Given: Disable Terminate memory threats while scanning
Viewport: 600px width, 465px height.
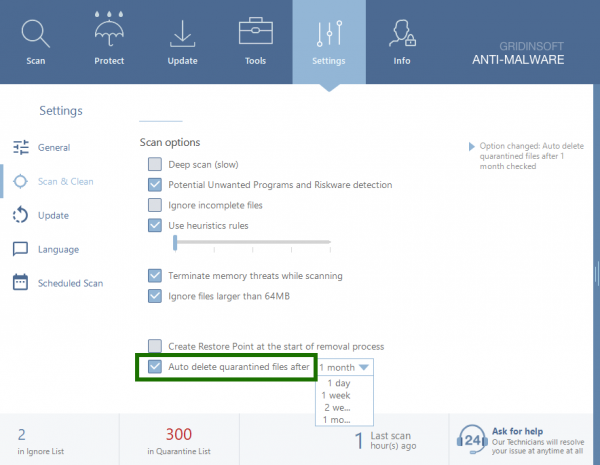Looking at the screenshot, I should 155,276.
